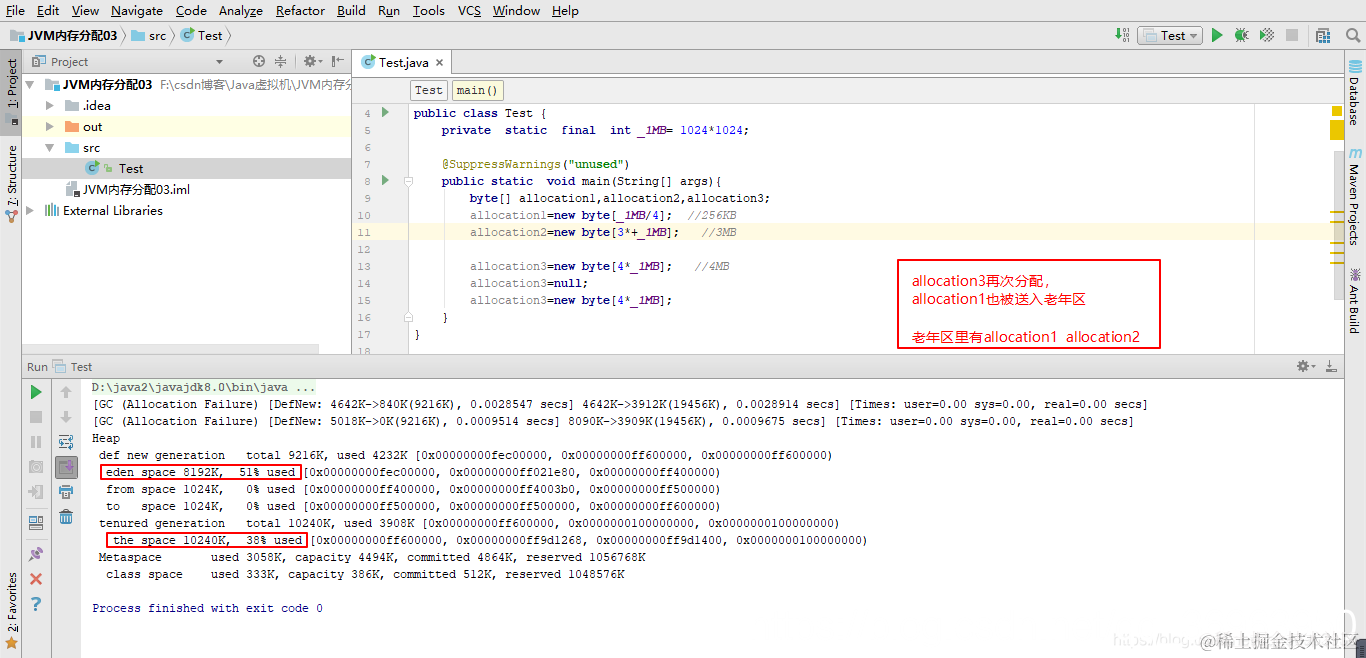Run Test with coverage icon
Screen dimensions: 1366x658
pyautogui.click(x=1267, y=35)
